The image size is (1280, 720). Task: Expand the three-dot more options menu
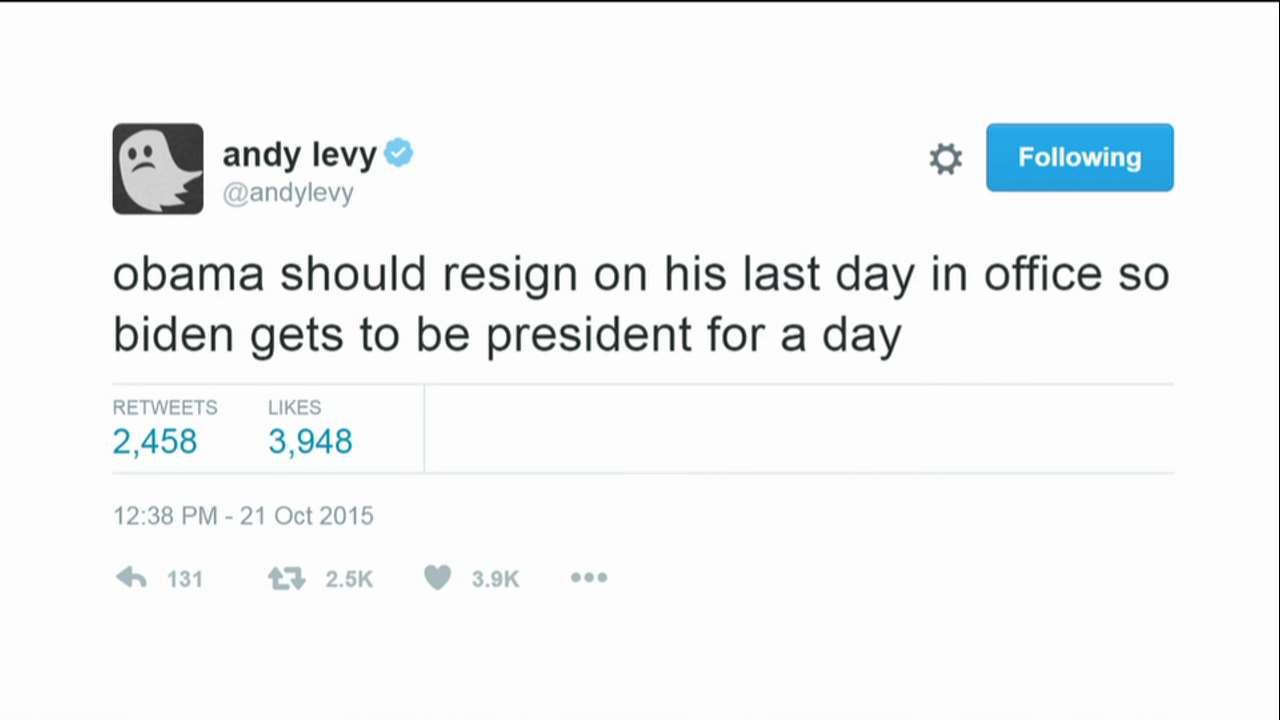tap(588, 578)
